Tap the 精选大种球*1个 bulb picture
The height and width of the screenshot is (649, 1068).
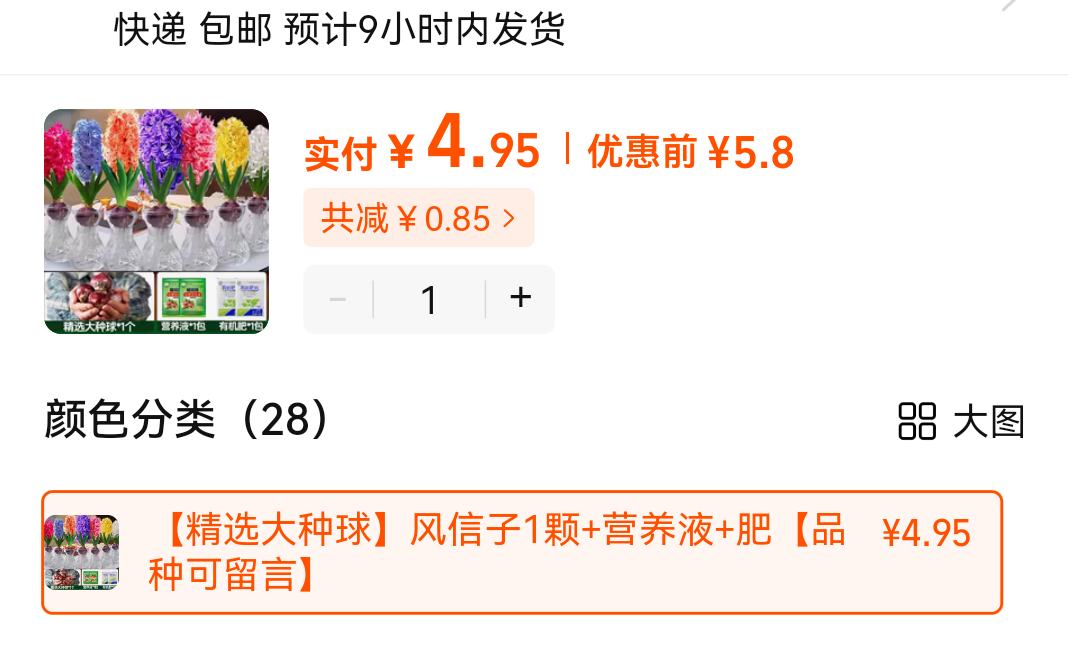[99, 303]
